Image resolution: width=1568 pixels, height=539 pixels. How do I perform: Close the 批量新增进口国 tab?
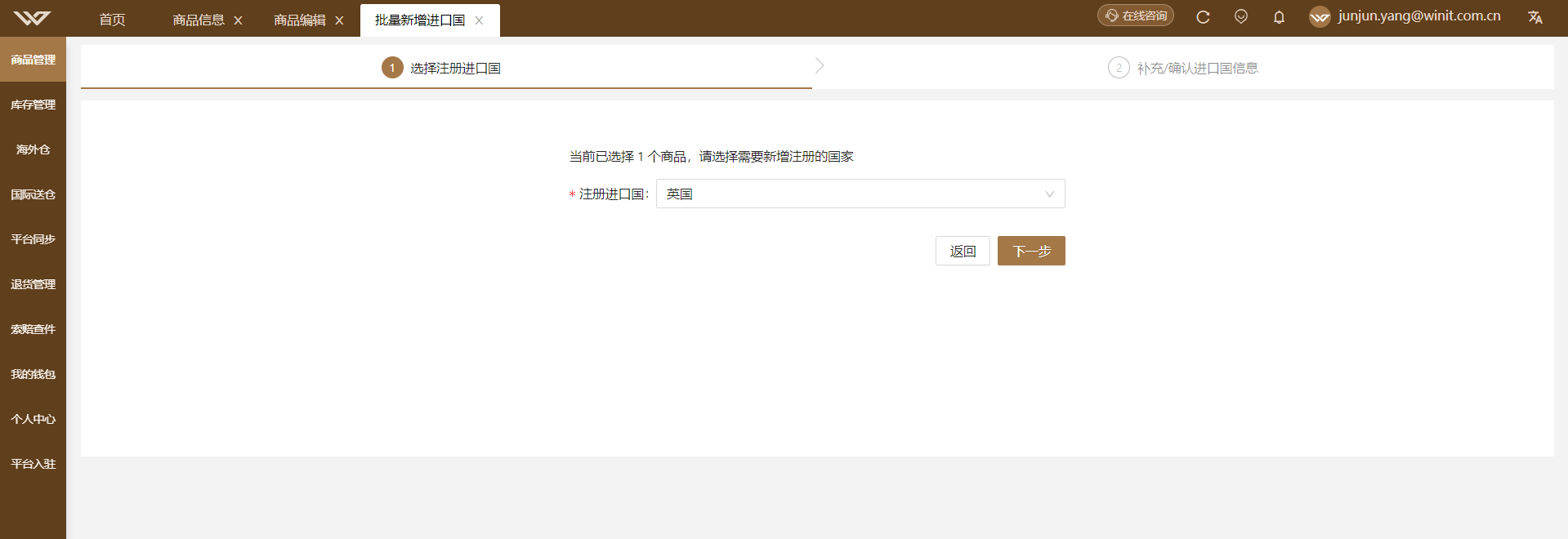click(479, 20)
